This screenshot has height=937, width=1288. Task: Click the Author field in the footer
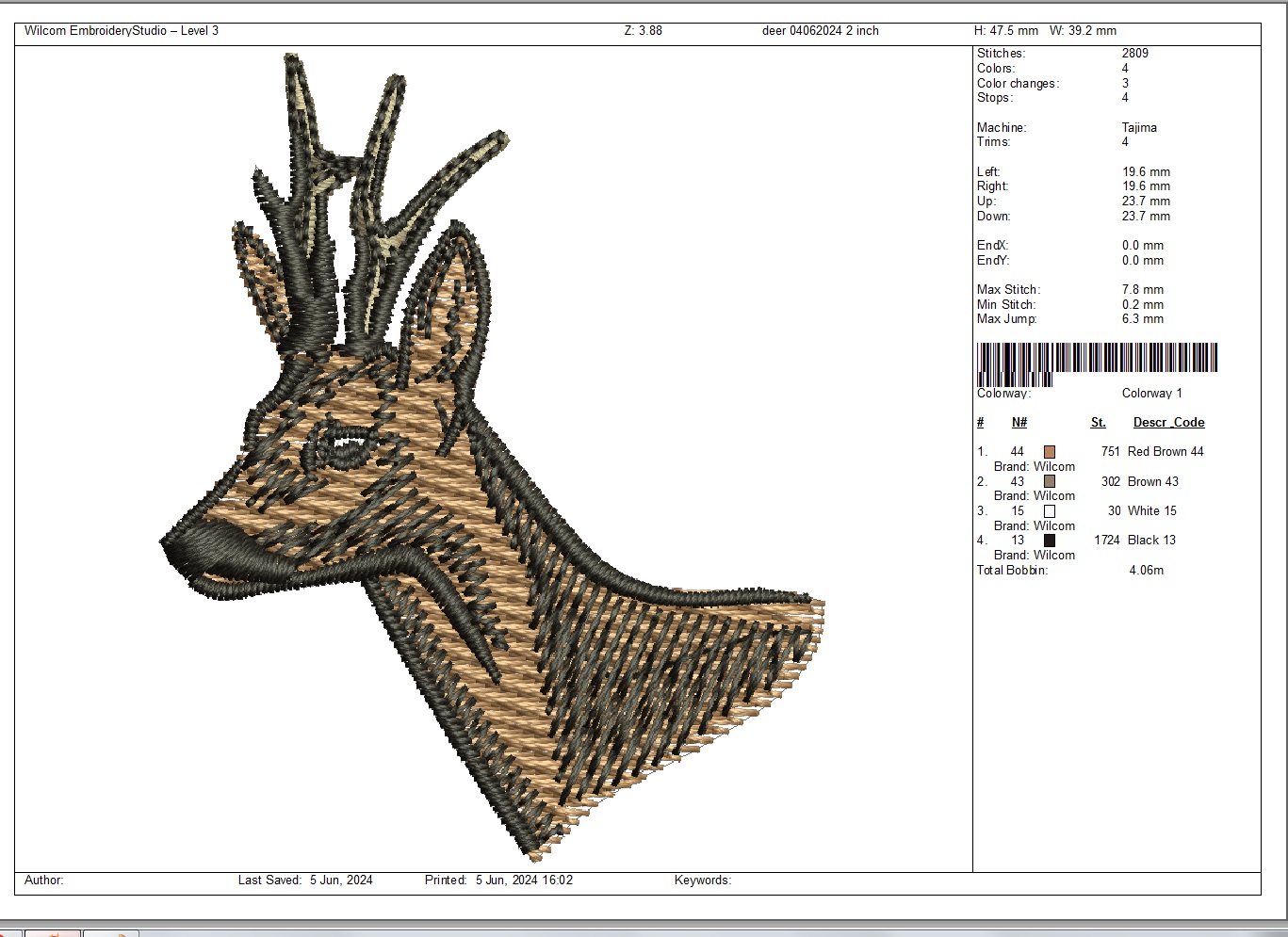tap(44, 880)
